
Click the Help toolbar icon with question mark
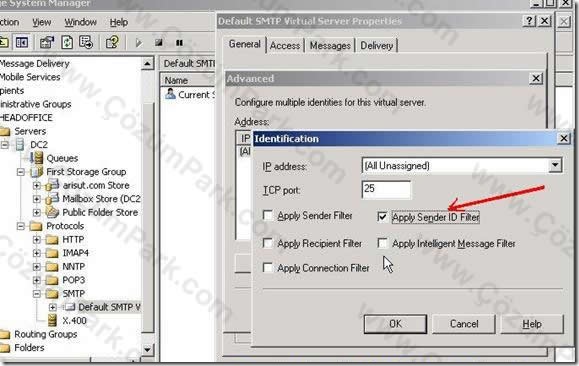[112, 43]
